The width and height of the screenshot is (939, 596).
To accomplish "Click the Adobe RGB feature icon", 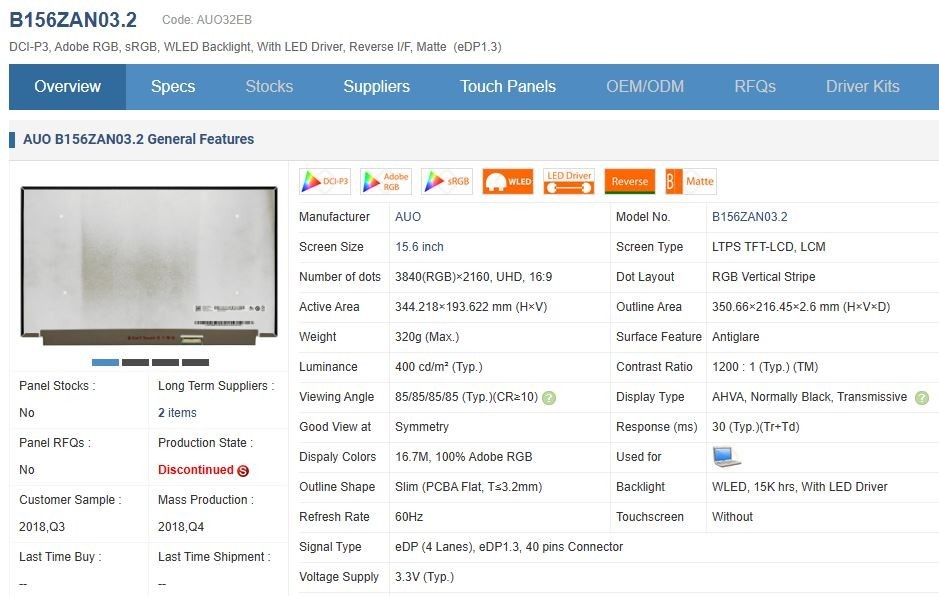I will [x=386, y=181].
